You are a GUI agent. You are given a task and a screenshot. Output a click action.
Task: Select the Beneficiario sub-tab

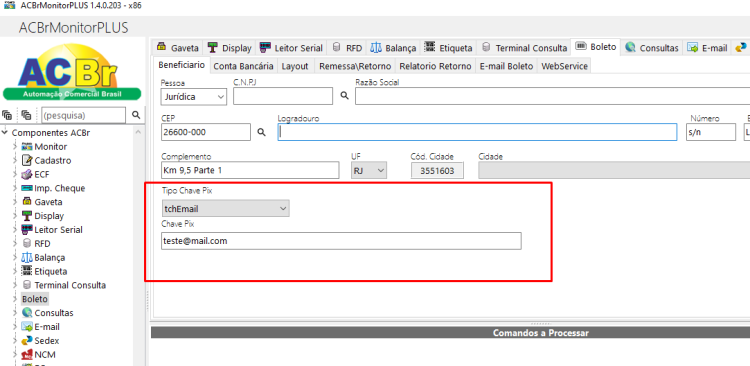coord(182,65)
